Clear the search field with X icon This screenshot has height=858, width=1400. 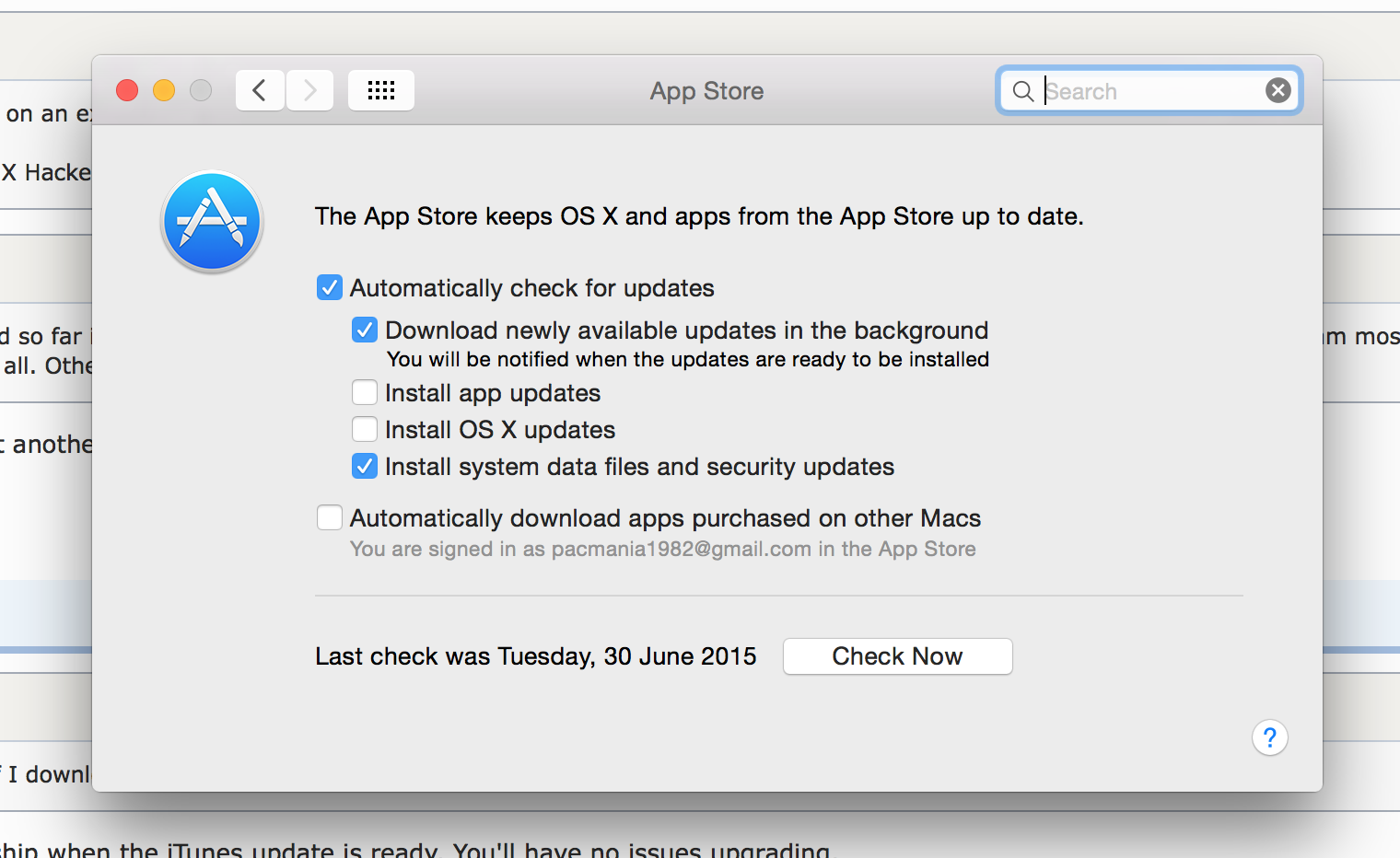[x=1277, y=90]
